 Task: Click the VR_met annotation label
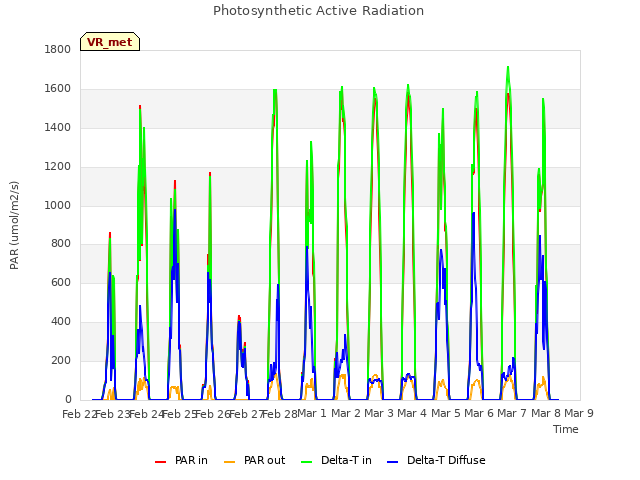pos(110,42)
